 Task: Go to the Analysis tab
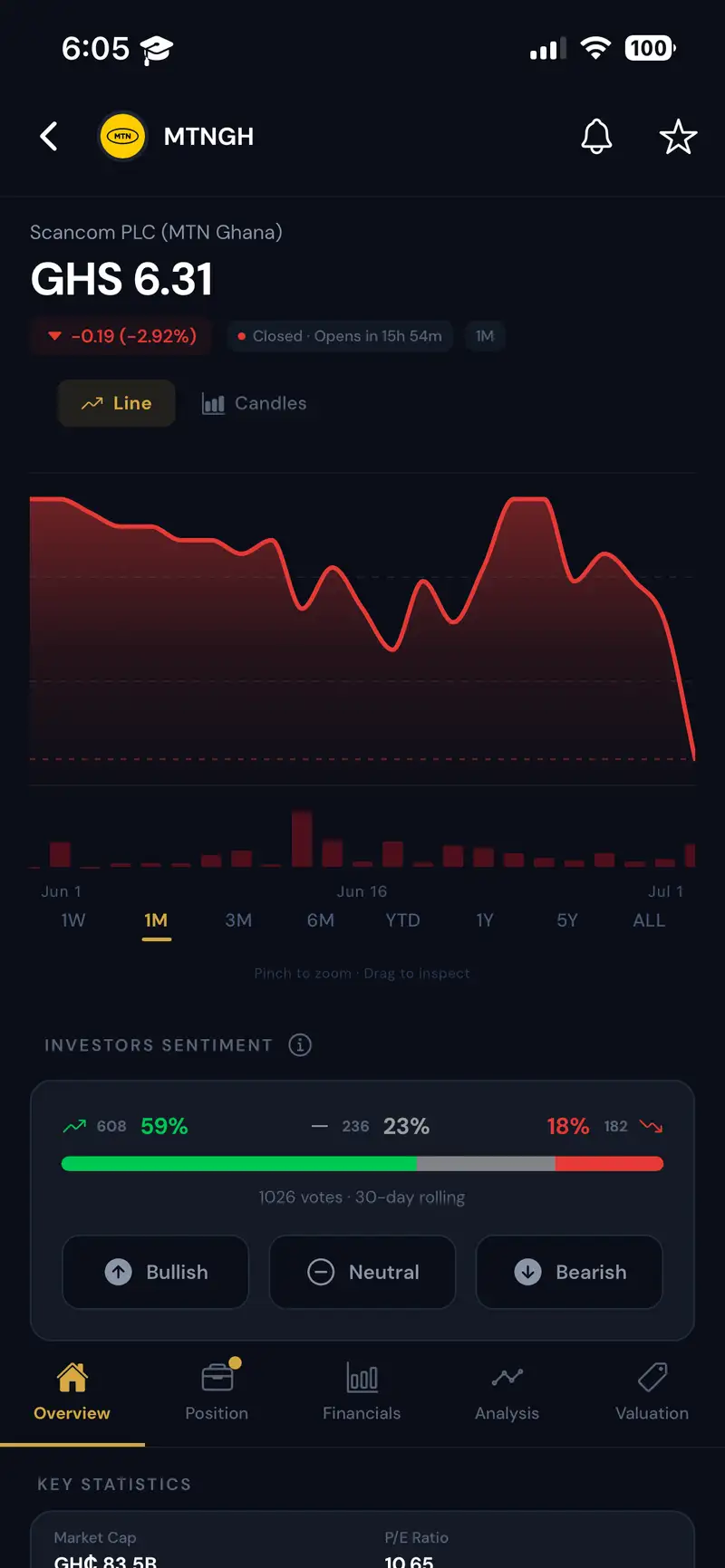[x=507, y=1390]
